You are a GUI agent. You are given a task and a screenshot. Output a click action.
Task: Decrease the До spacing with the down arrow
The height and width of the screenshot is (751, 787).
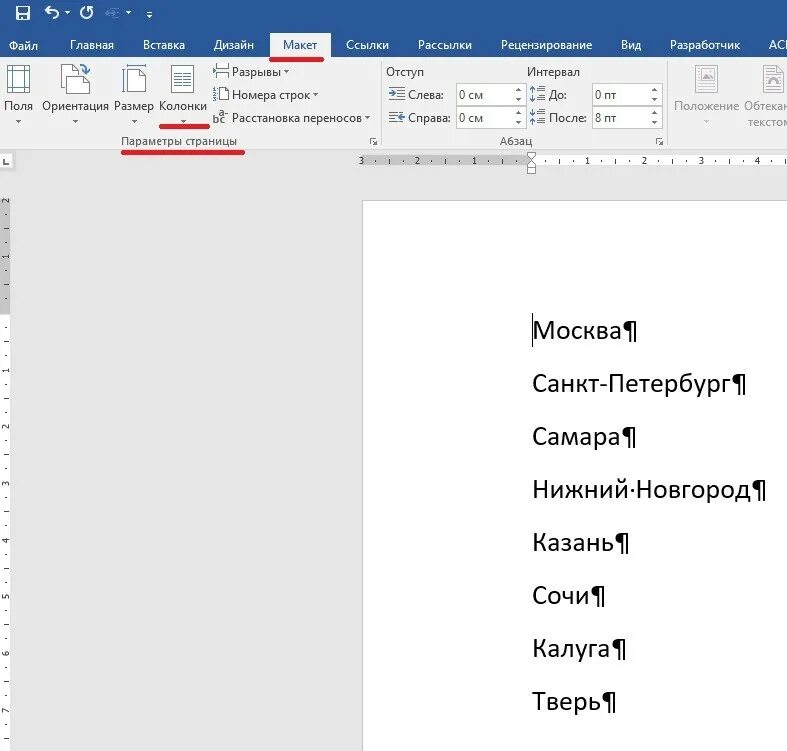(654, 99)
